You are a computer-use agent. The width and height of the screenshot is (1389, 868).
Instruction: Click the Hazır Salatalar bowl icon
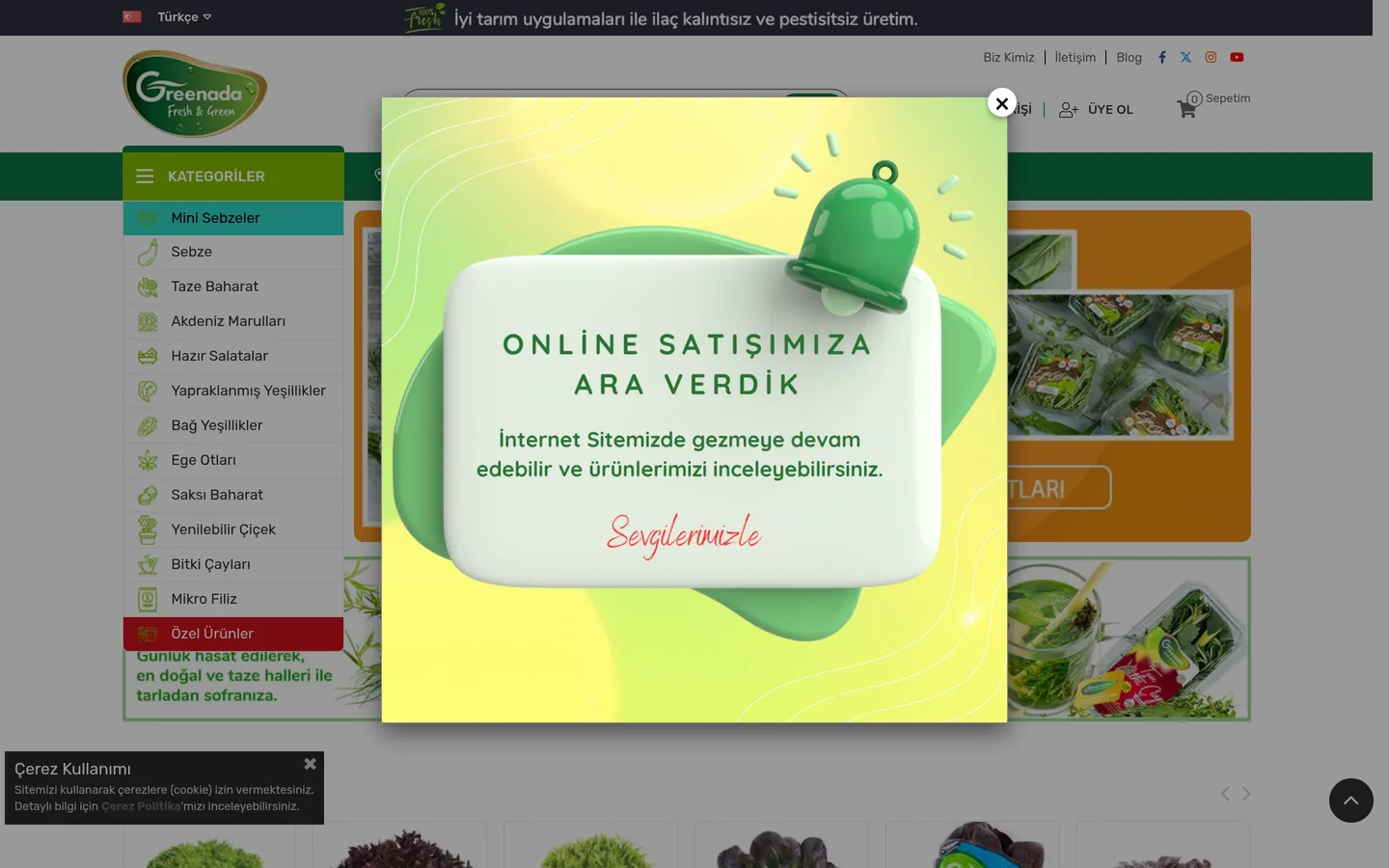pyautogui.click(x=148, y=356)
